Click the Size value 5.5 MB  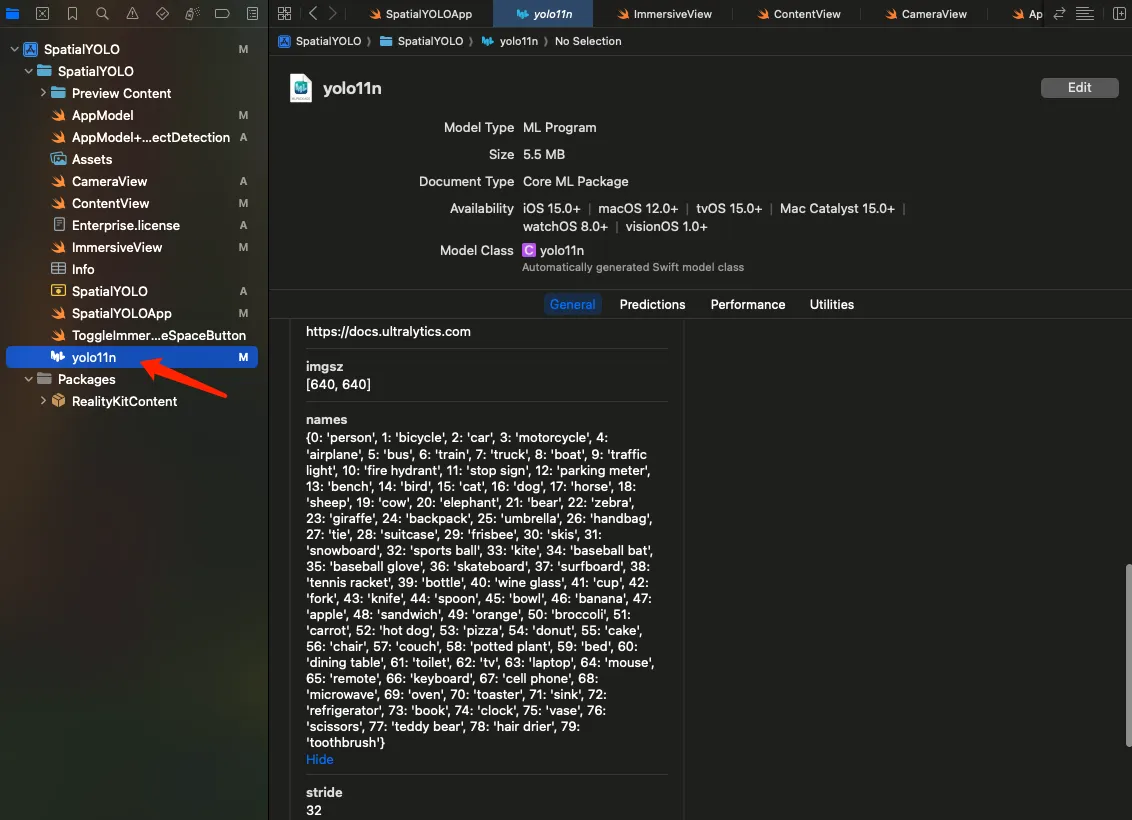(x=544, y=154)
